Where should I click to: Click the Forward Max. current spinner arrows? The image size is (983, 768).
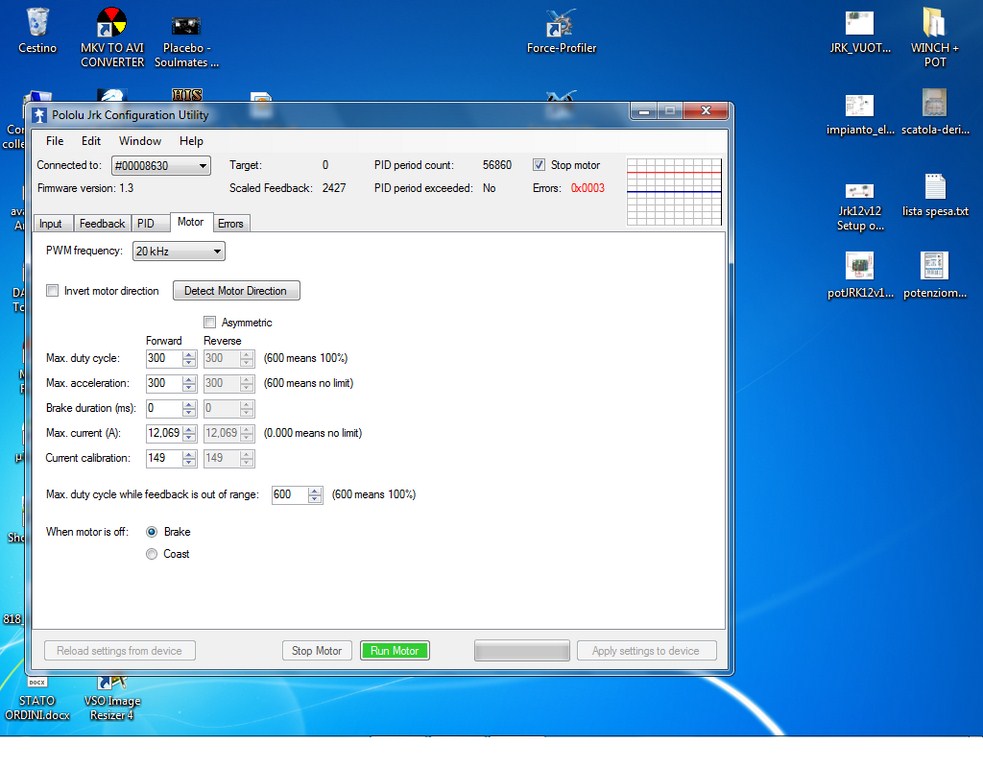point(189,433)
